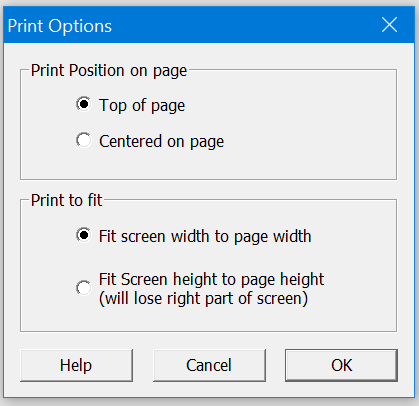Close the Print Options dialog with X
The image size is (419, 406).
(389, 25)
